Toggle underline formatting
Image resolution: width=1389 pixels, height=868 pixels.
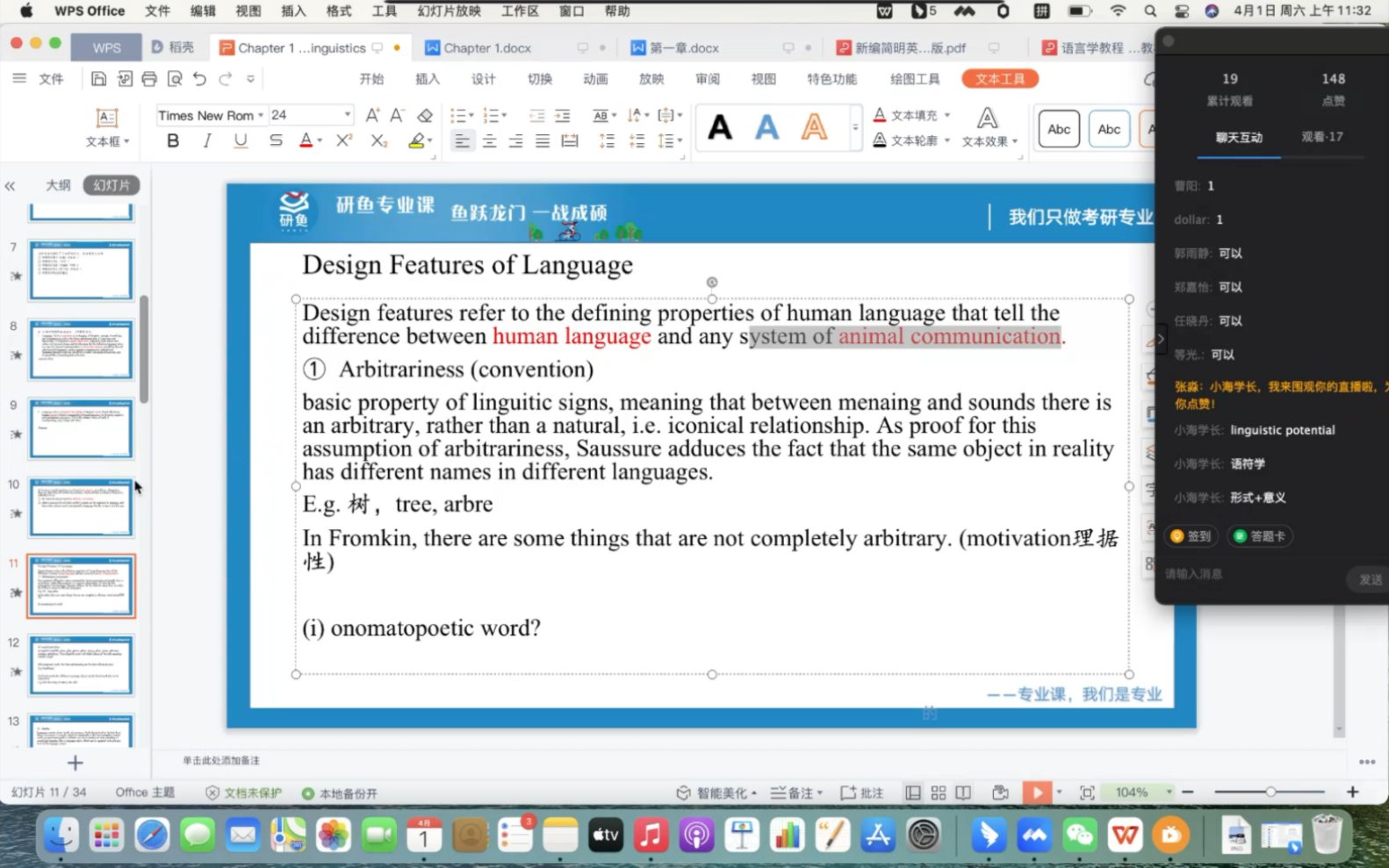tap(241, 140)
